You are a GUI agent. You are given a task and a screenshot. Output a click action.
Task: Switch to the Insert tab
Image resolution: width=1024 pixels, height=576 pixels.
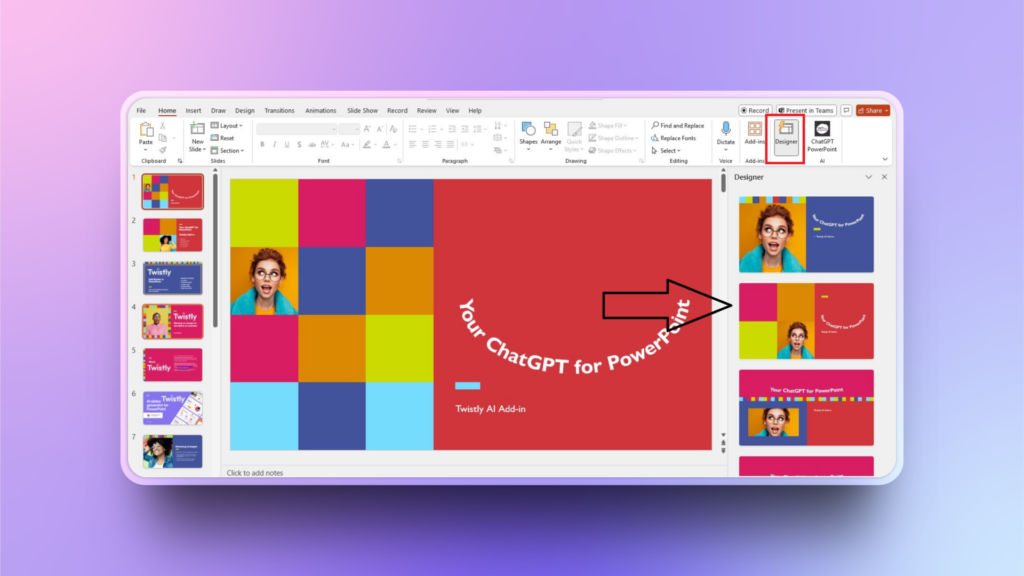coord(193,110)
